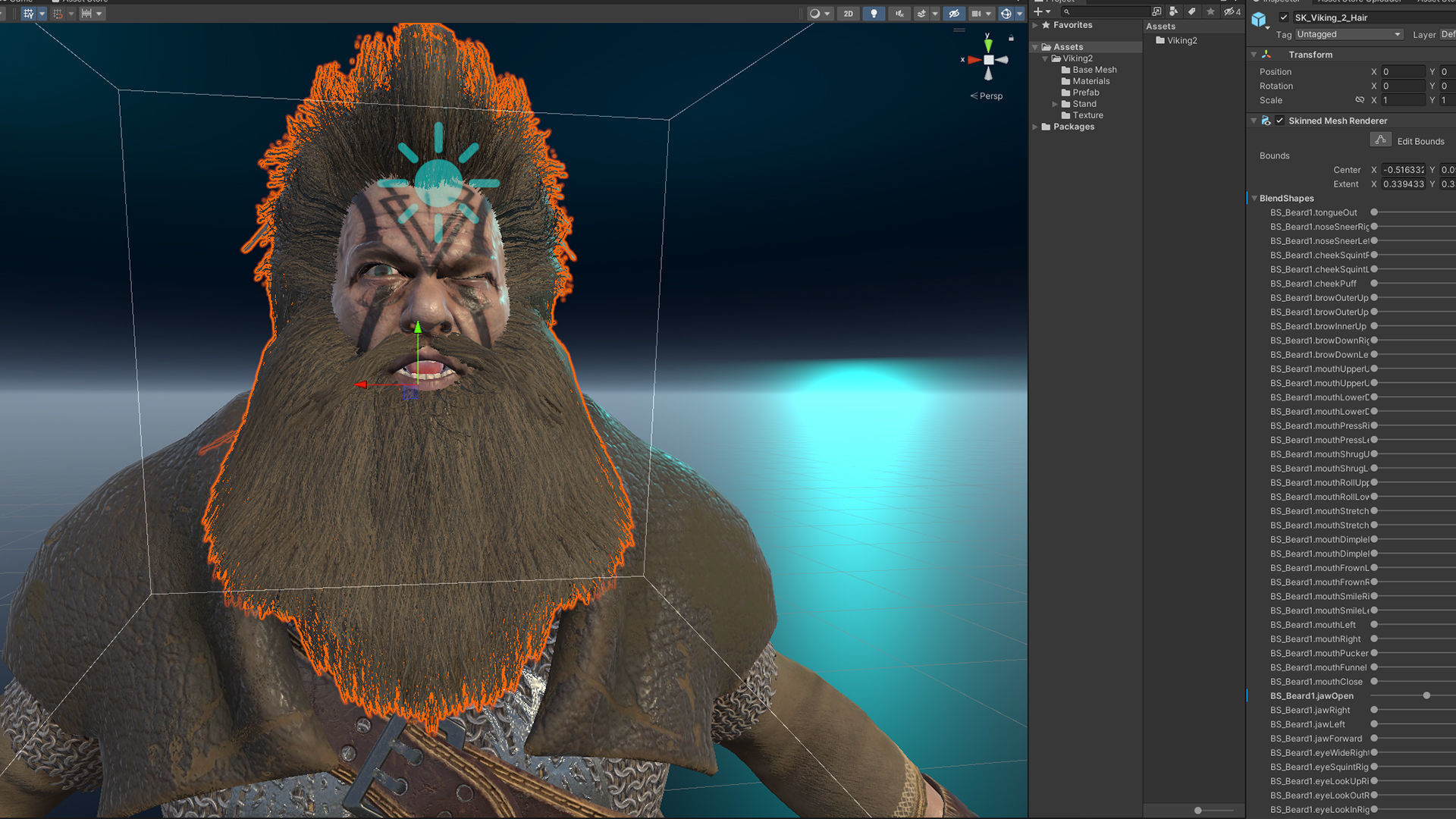
Task: Toggle the Gizmos globe button
Action: (1006, 14)
